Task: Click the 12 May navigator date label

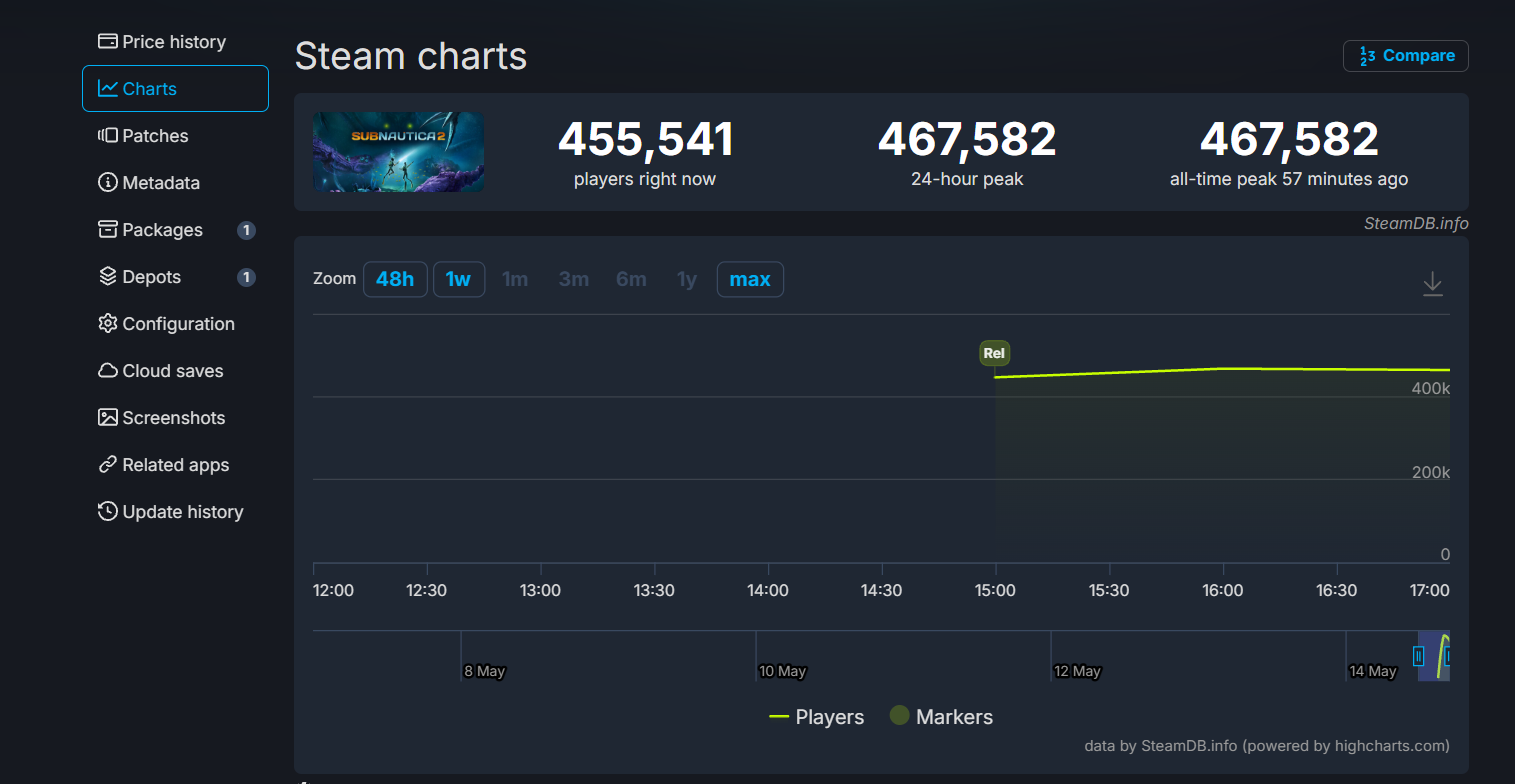Action: [1077, 671]
